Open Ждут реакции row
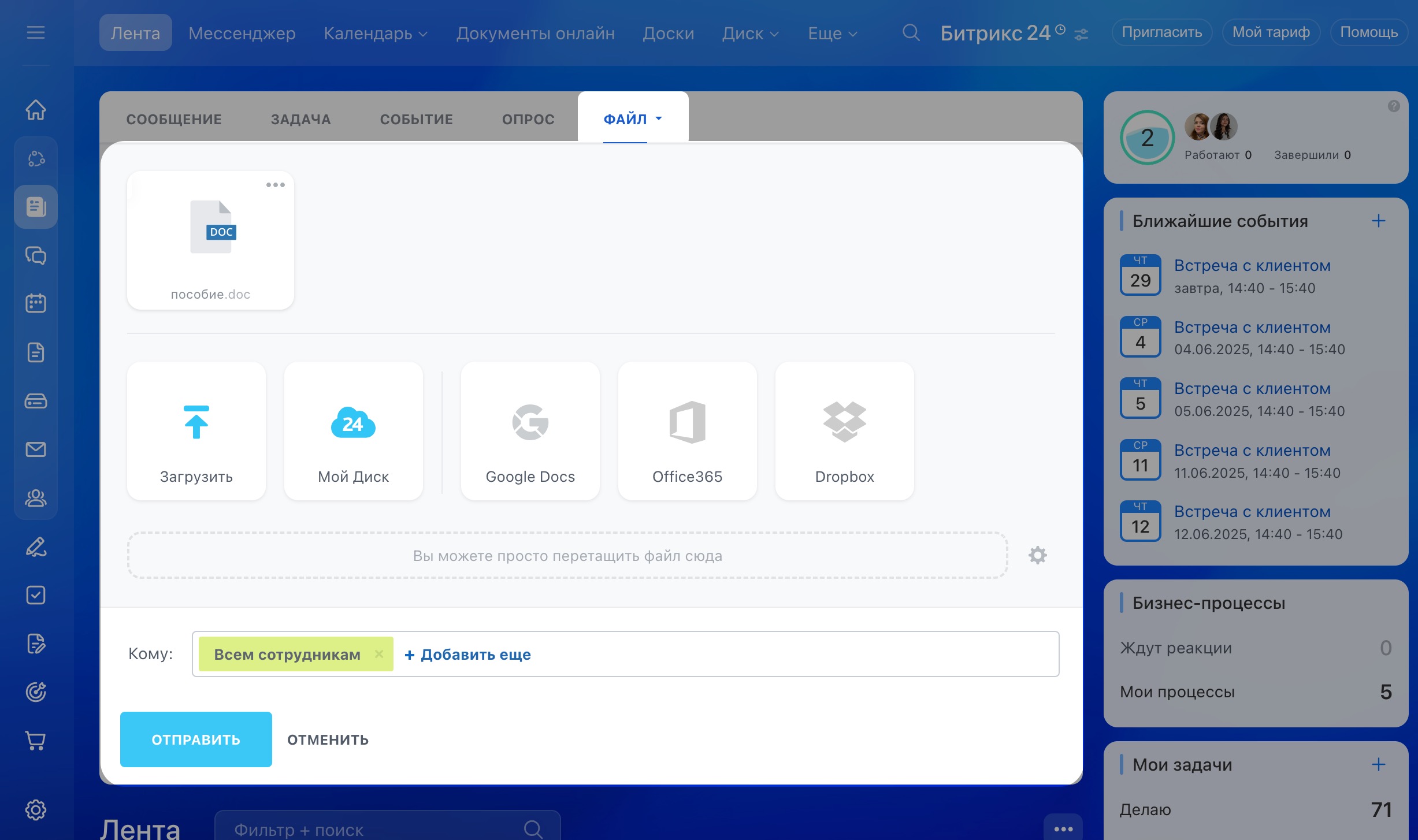Image resolution: width=1418 pixels, height=840 pixels. coord(1255,648)
